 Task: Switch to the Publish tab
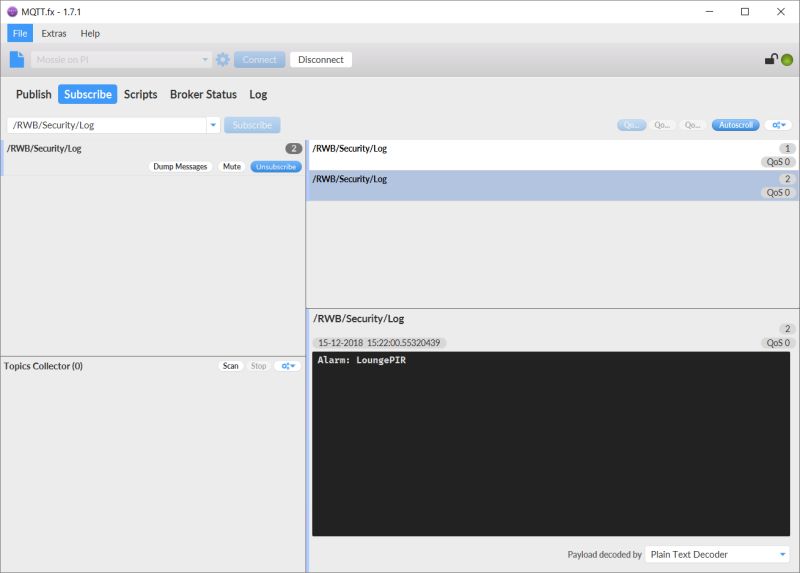click(34, 94)
